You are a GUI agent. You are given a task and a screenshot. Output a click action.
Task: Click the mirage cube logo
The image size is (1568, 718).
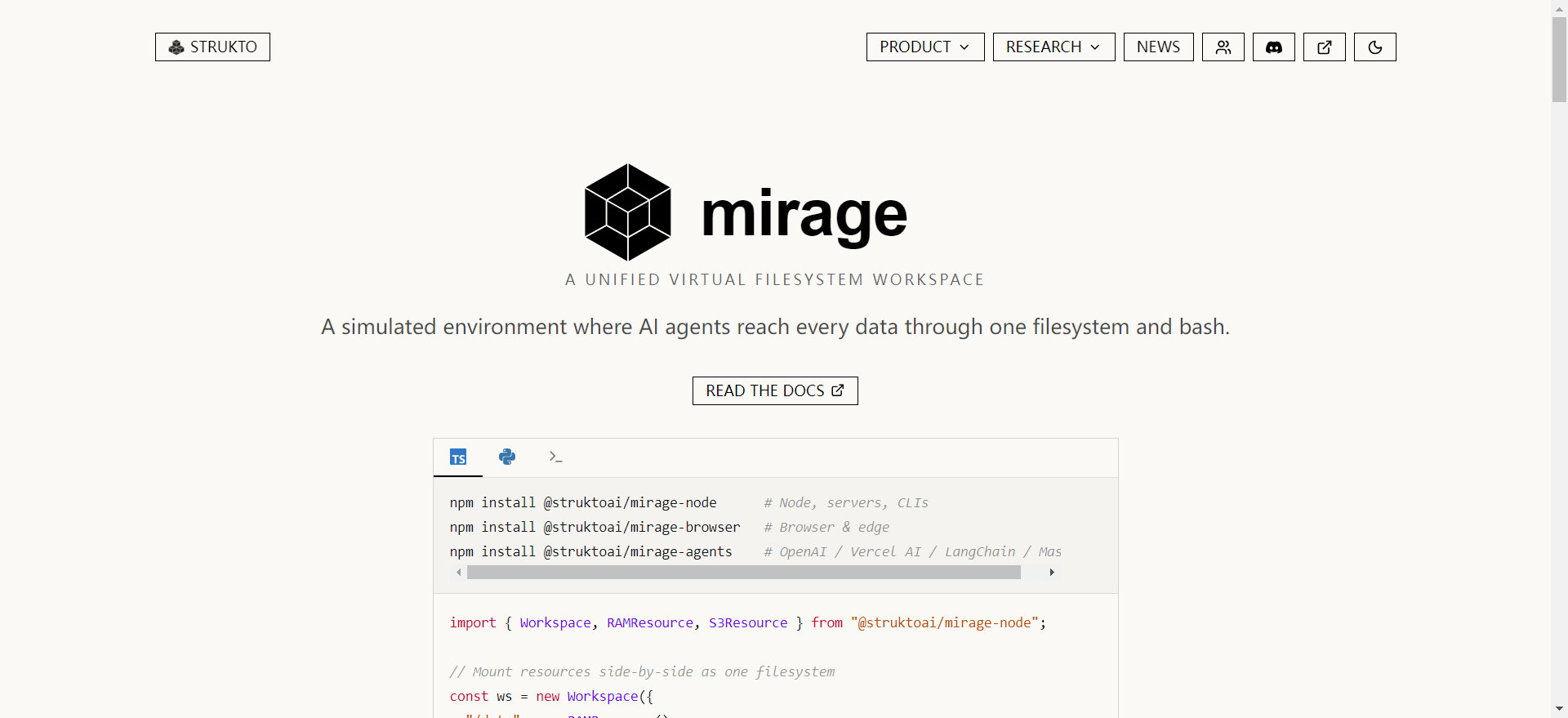point(627,212)
